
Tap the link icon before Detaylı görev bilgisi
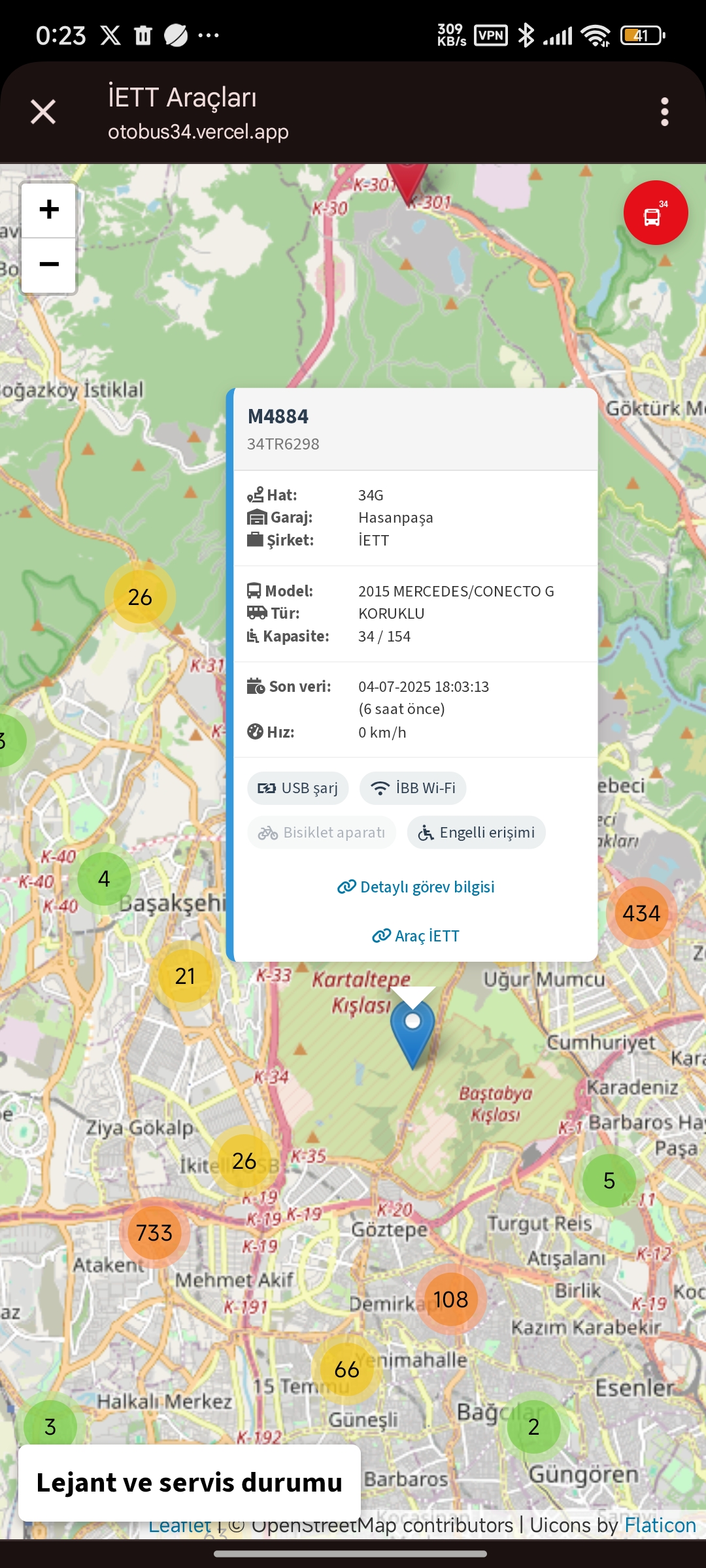346,887
